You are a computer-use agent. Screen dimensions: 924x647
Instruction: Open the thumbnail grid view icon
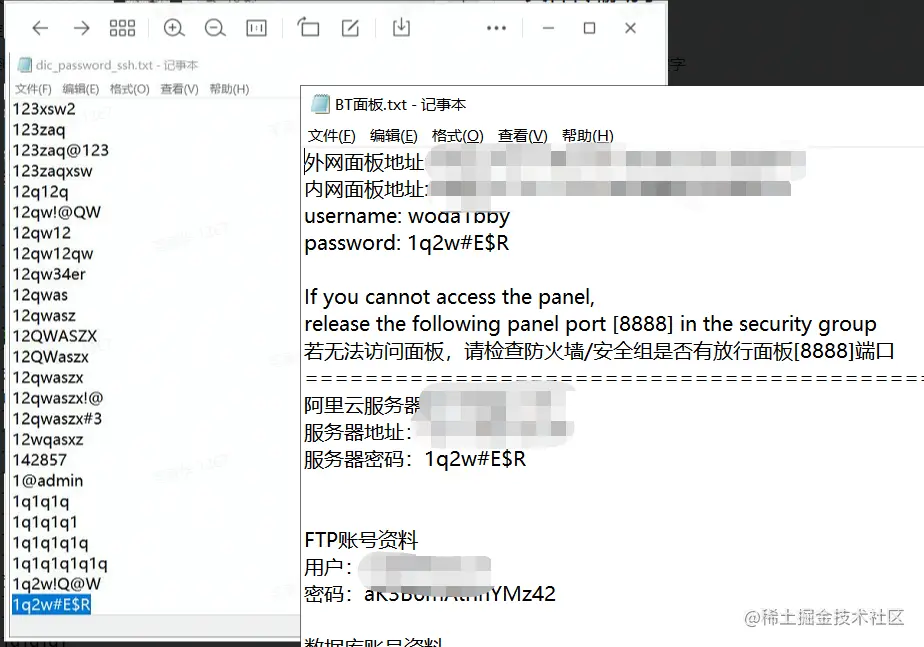(x=123, y=28)
